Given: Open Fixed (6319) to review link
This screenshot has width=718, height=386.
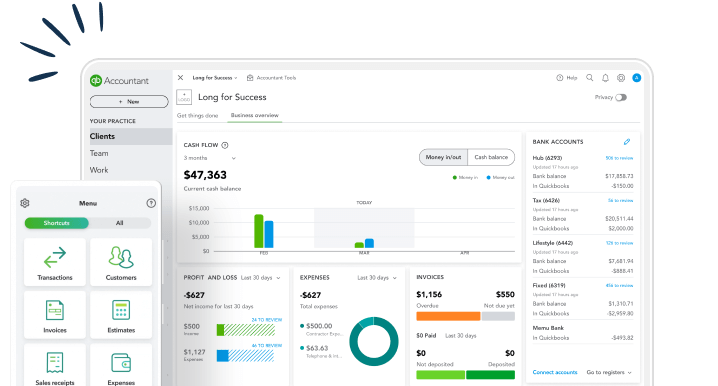Looking at the screenshot, I should (x=620, y=286).
